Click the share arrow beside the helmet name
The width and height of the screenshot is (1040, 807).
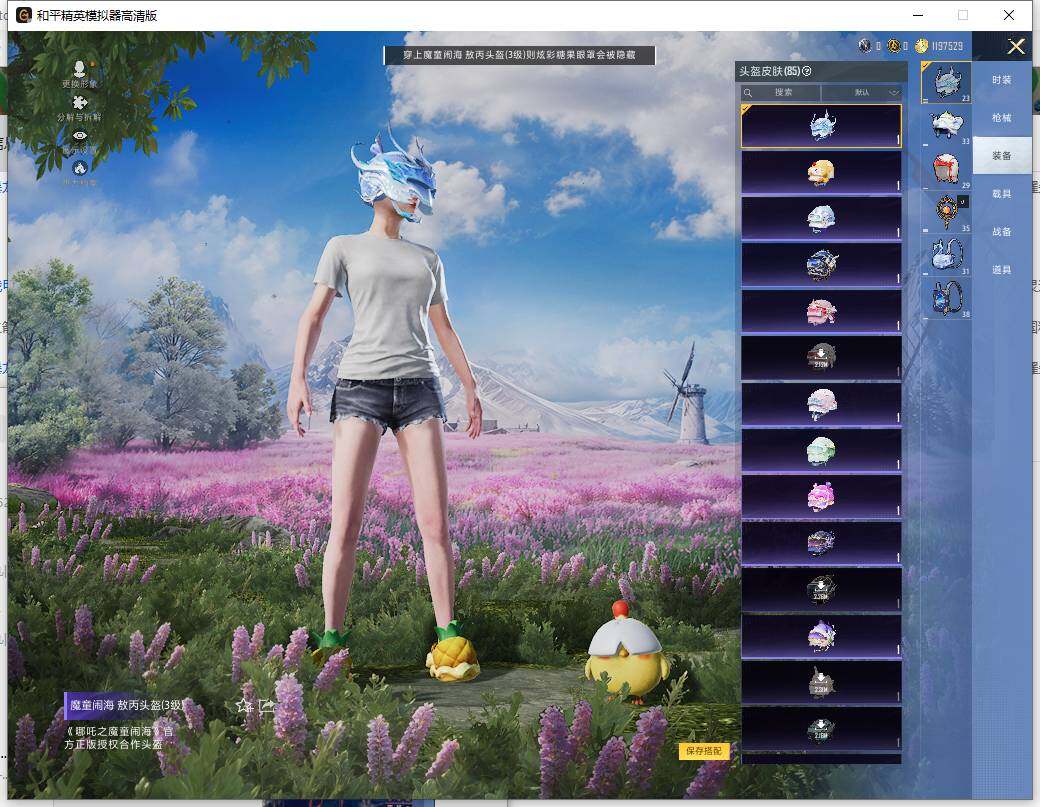267,706
